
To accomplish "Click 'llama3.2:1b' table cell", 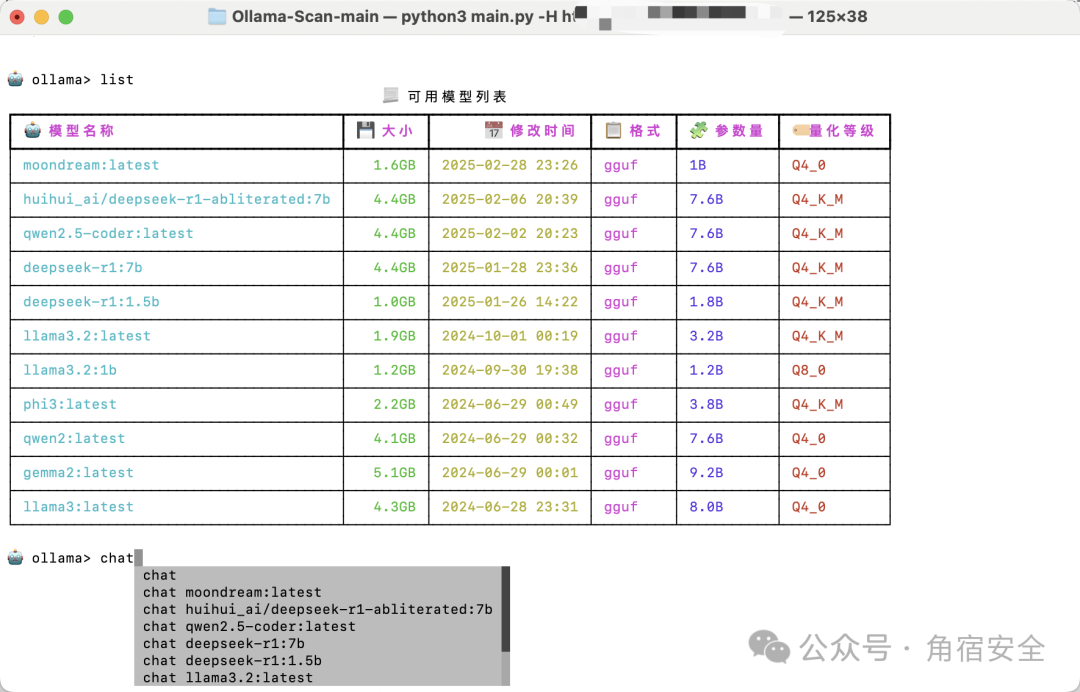I will (x=70, y=370).
